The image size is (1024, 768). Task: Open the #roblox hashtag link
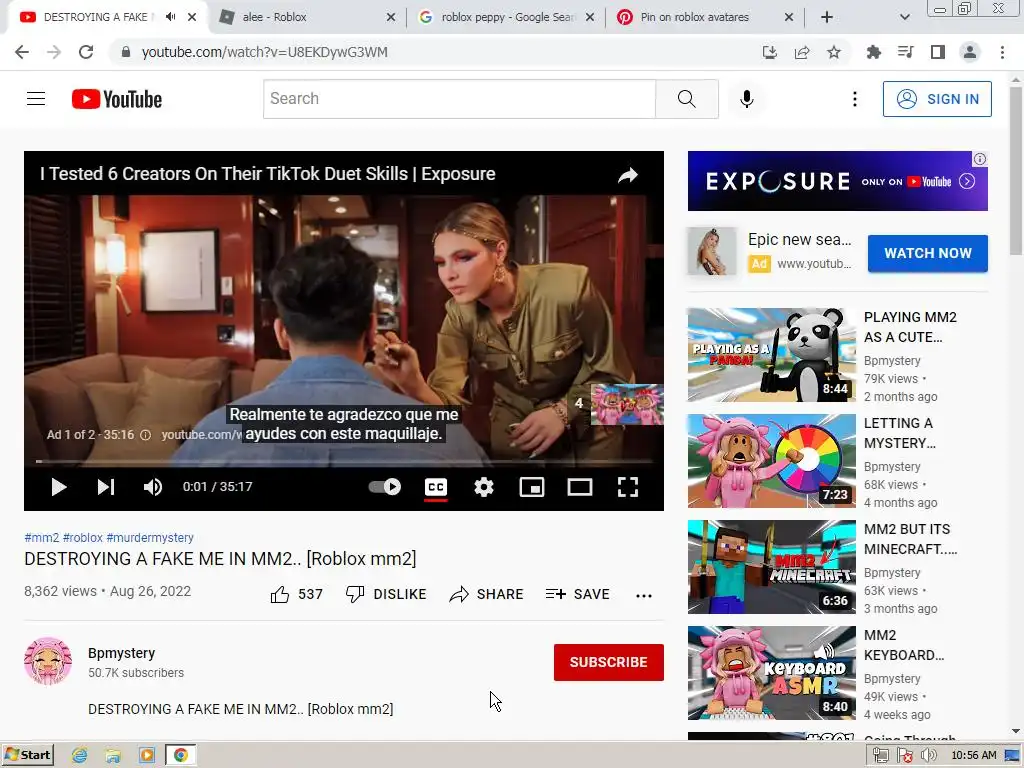pyautogui.click(x=82, y=537)
